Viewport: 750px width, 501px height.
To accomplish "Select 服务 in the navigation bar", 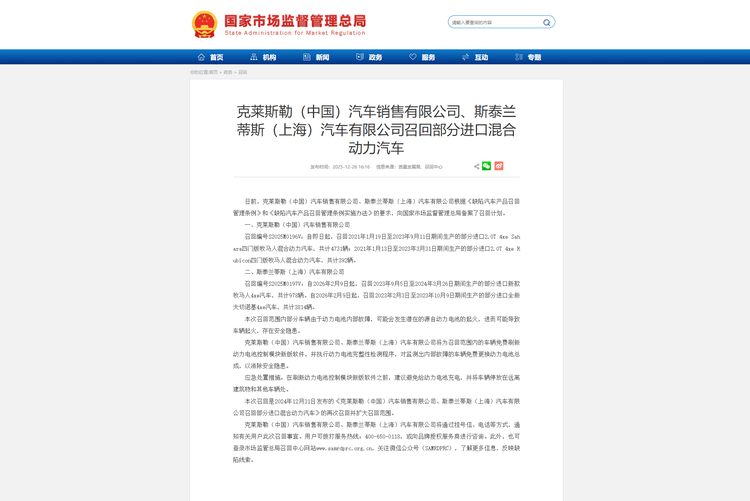I will click(x=428, y=57).
